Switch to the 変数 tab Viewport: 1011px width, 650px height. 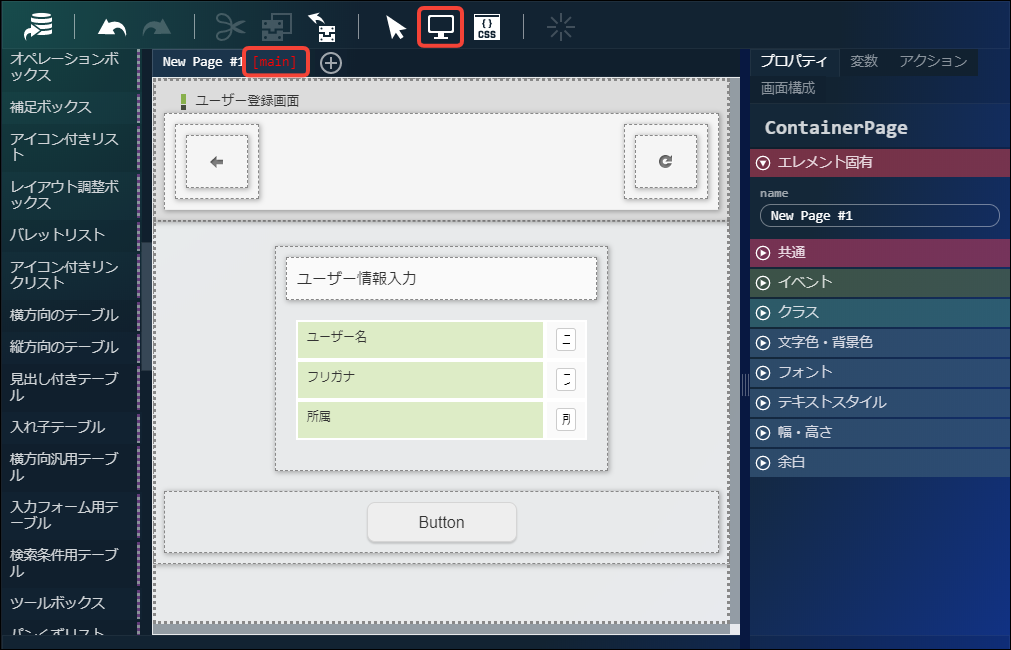point(863,61)
